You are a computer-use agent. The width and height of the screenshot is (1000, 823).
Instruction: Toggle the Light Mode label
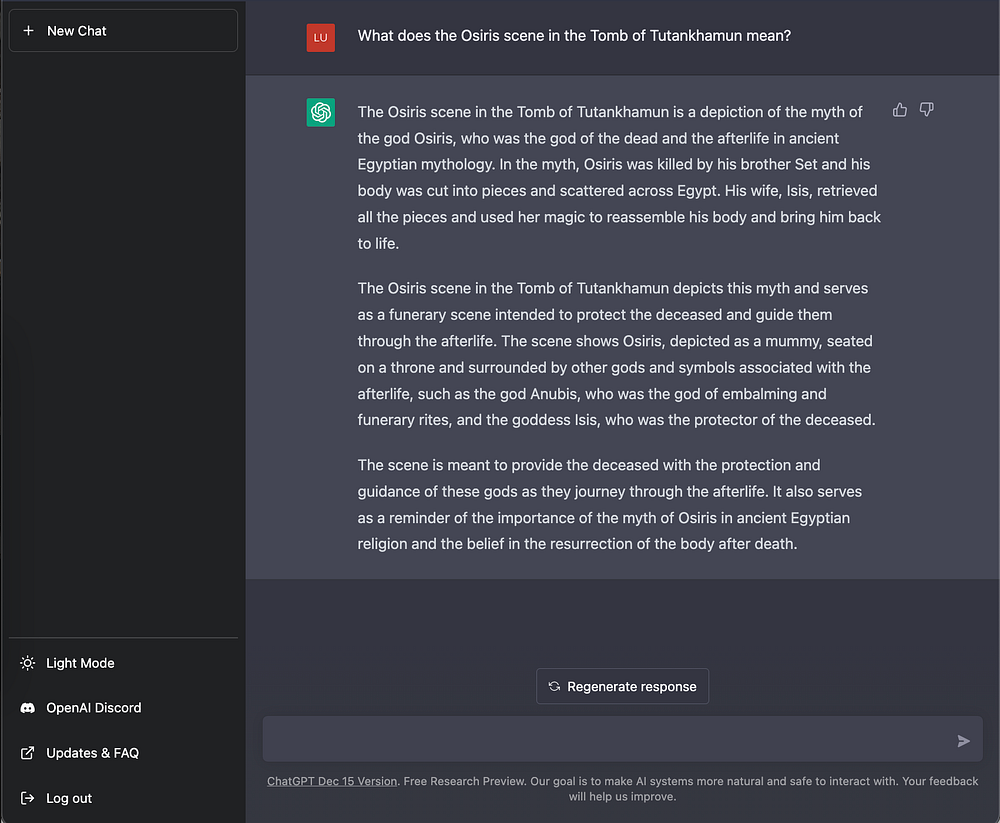pyautogui.click(x=80, y=663)
